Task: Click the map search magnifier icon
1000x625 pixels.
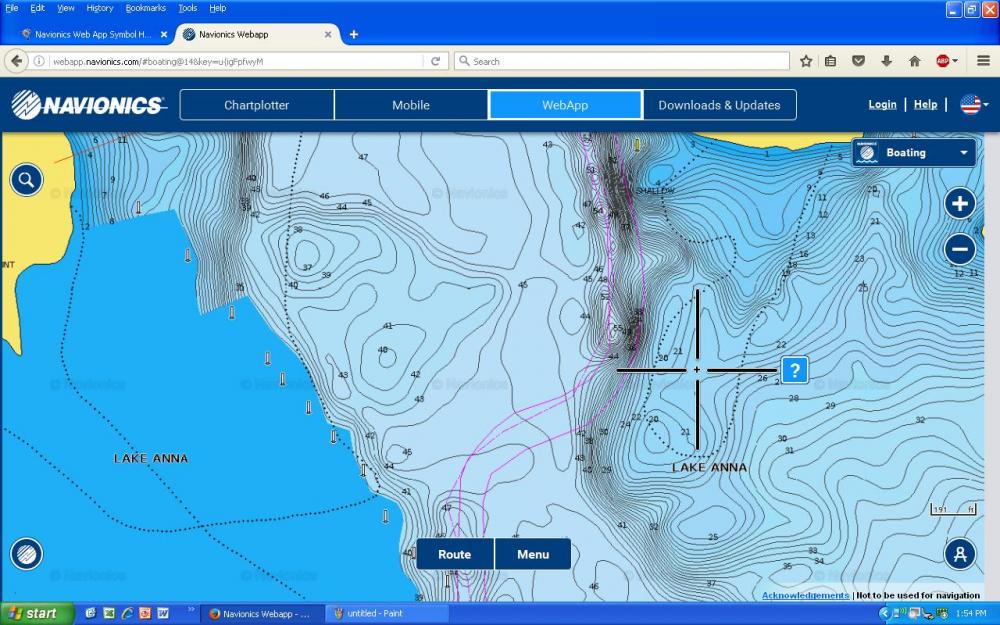Action: click(x=26, y=180)
